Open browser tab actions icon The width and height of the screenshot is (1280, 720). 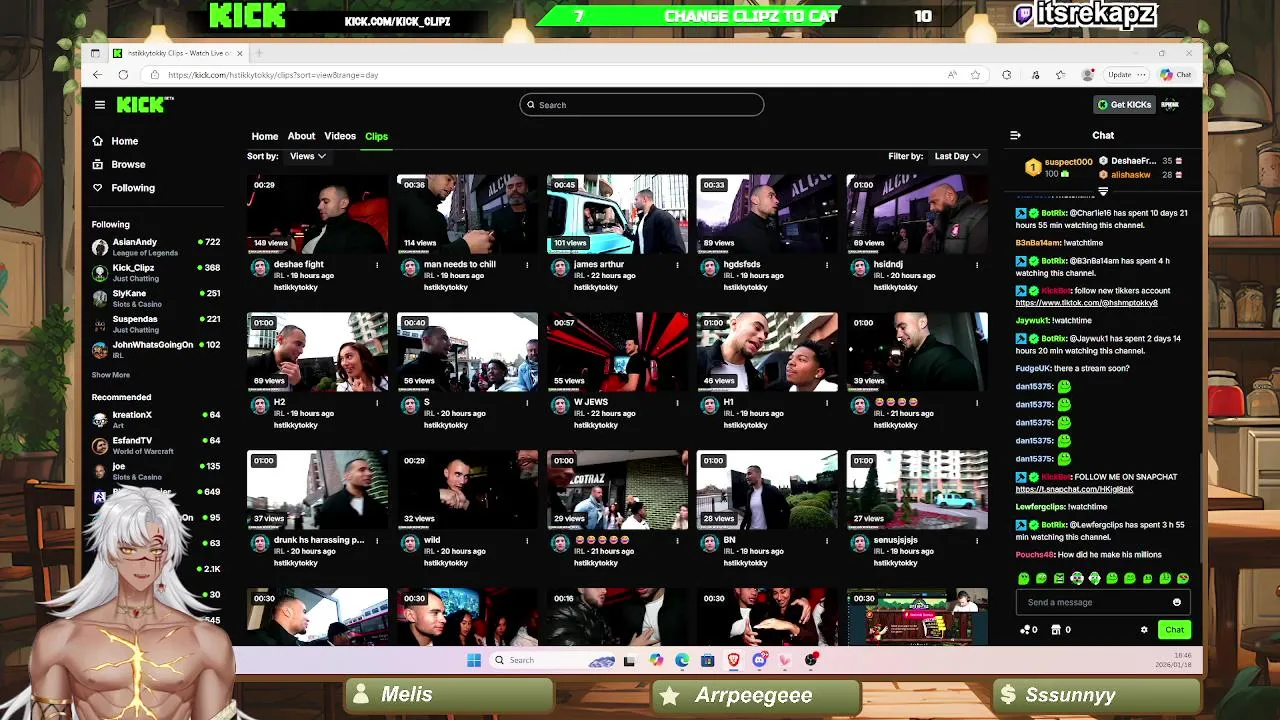[x=95, y=53]
